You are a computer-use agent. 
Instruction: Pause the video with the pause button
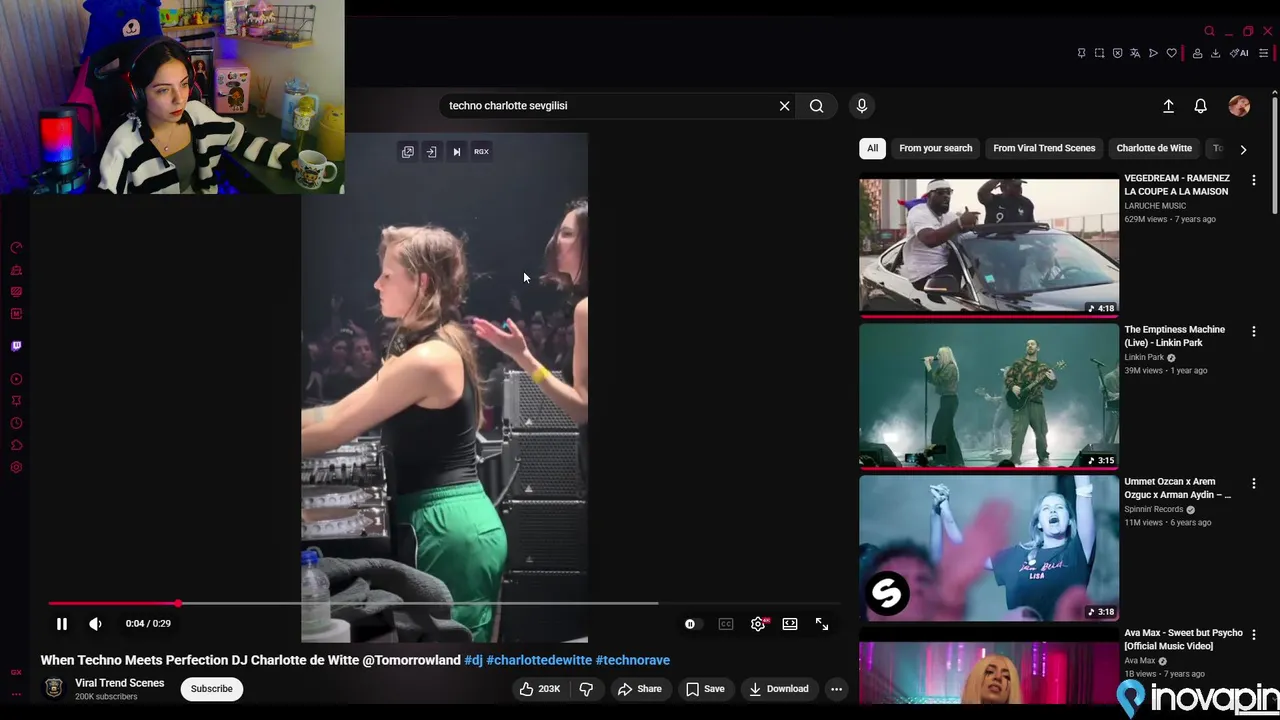click(61, 624)
